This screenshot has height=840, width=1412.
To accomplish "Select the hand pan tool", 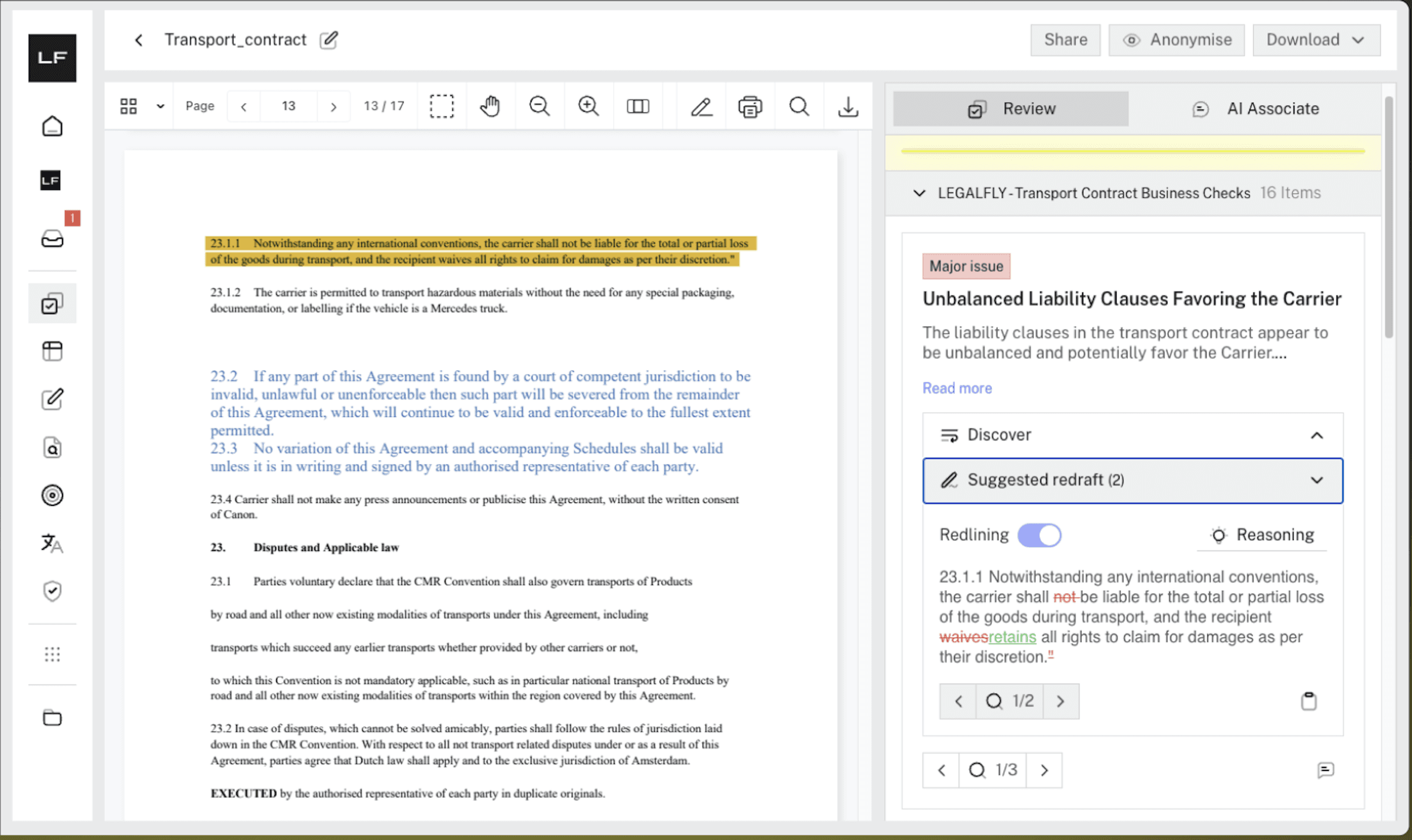I will pos(490,106).
